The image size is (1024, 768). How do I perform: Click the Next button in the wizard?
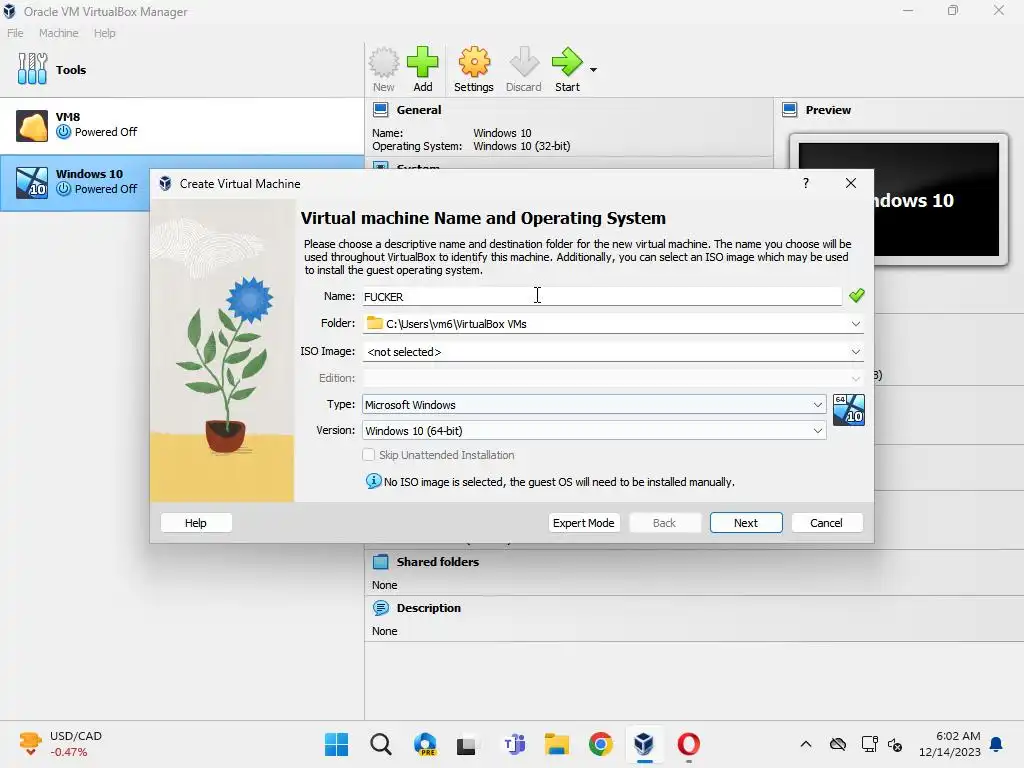tap(746, 522)
